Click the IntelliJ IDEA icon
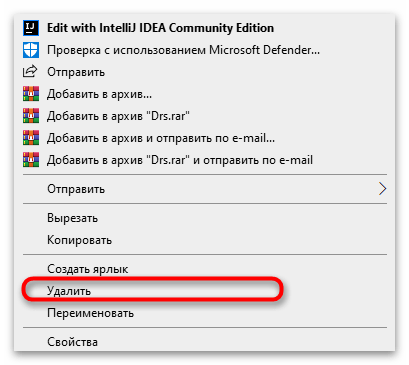This screenshot has height=365, width=409. tap(31, 28)
